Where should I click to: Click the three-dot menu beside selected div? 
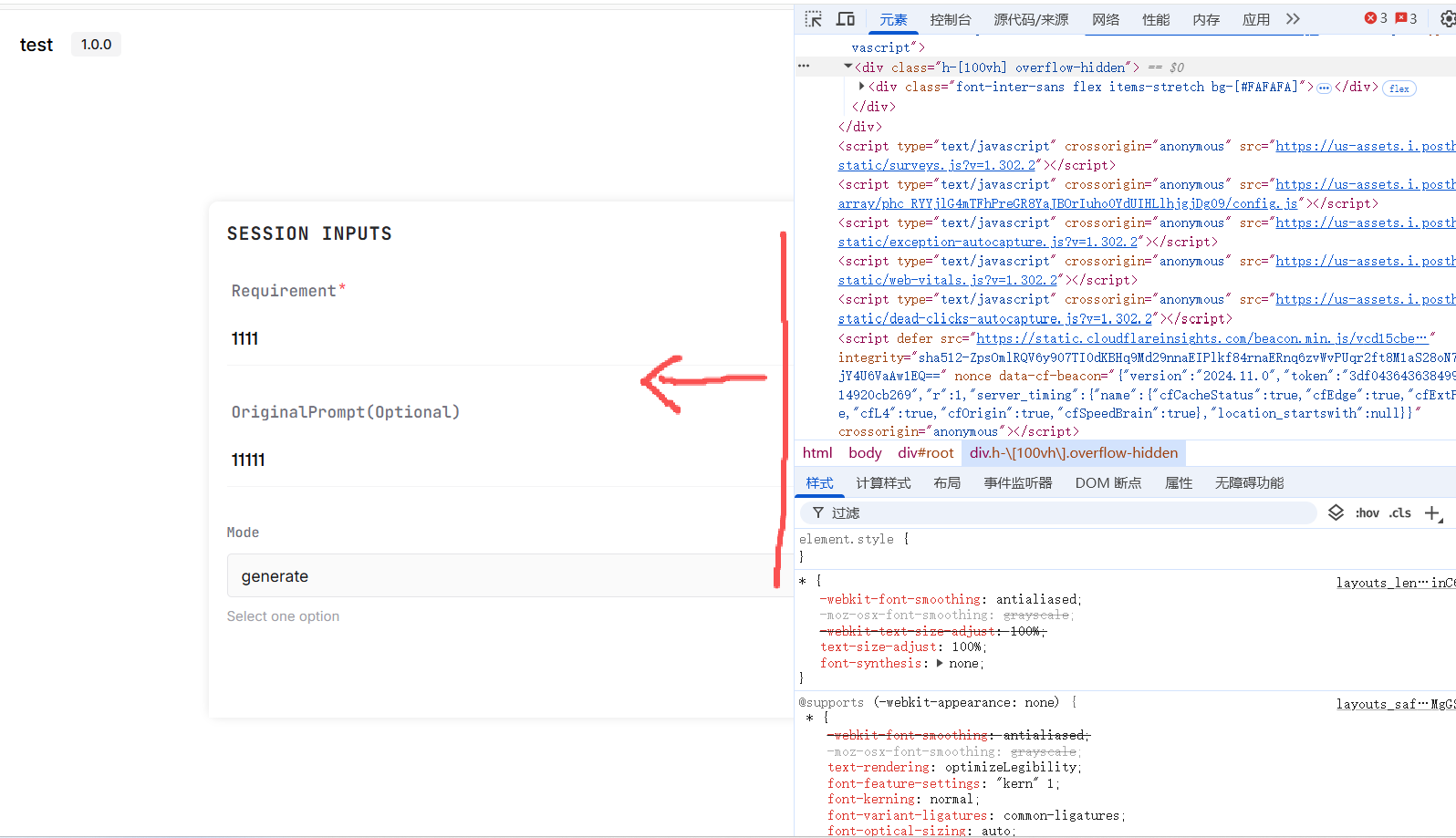(x=804, y=66)
